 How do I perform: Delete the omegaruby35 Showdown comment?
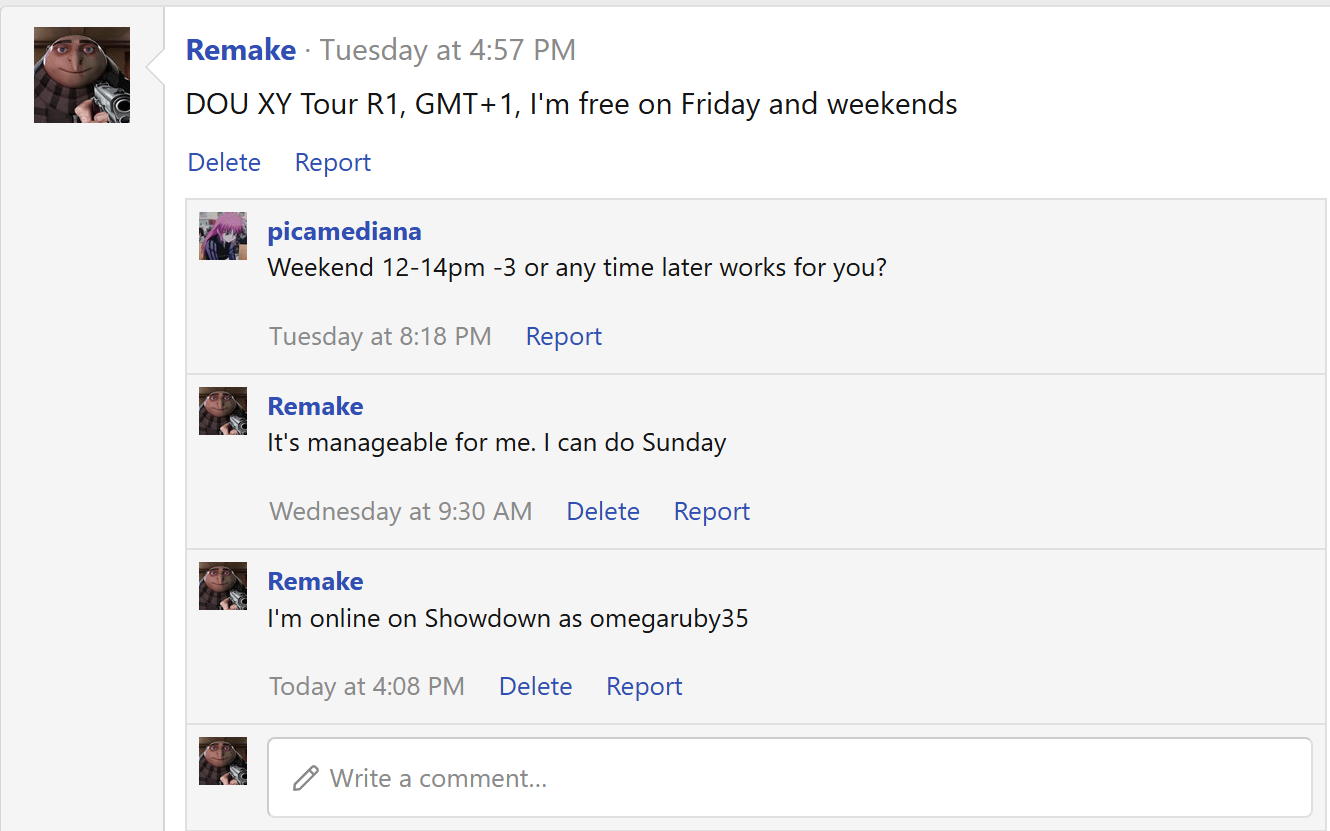[536, 686]
